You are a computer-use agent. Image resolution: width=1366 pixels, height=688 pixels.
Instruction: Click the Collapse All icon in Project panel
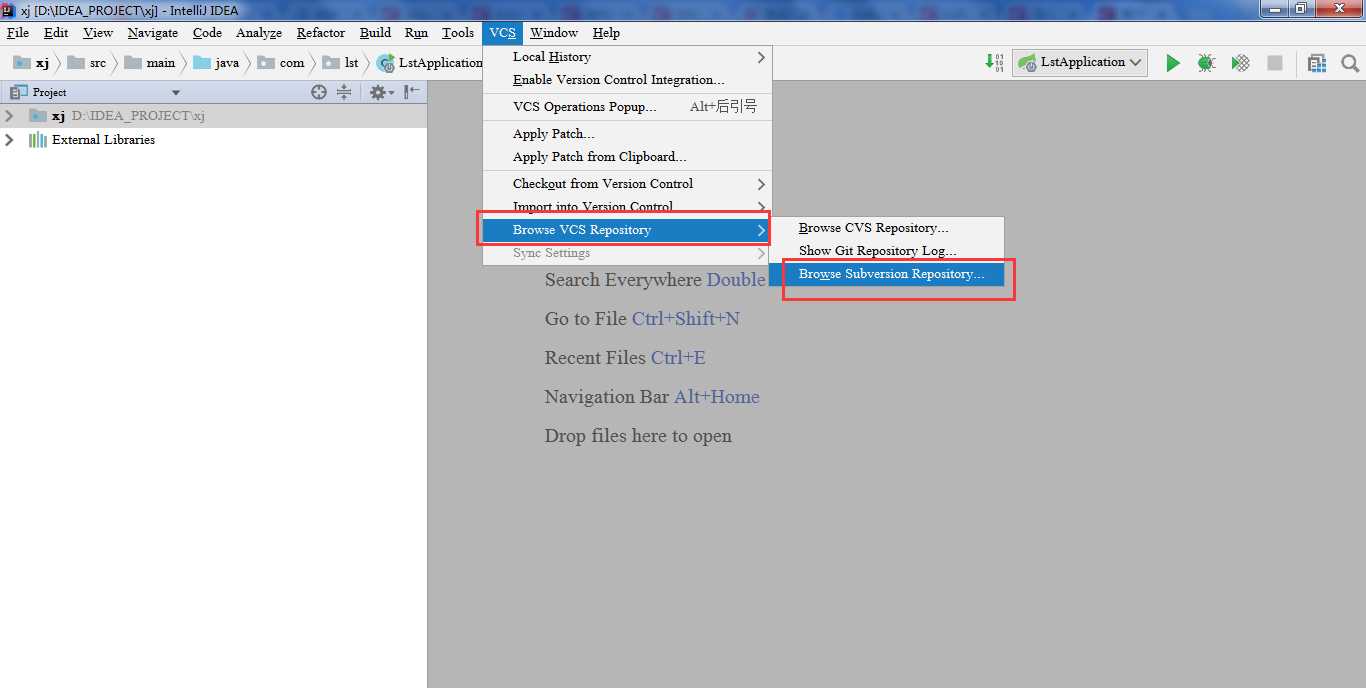click(x=344, y=92)
